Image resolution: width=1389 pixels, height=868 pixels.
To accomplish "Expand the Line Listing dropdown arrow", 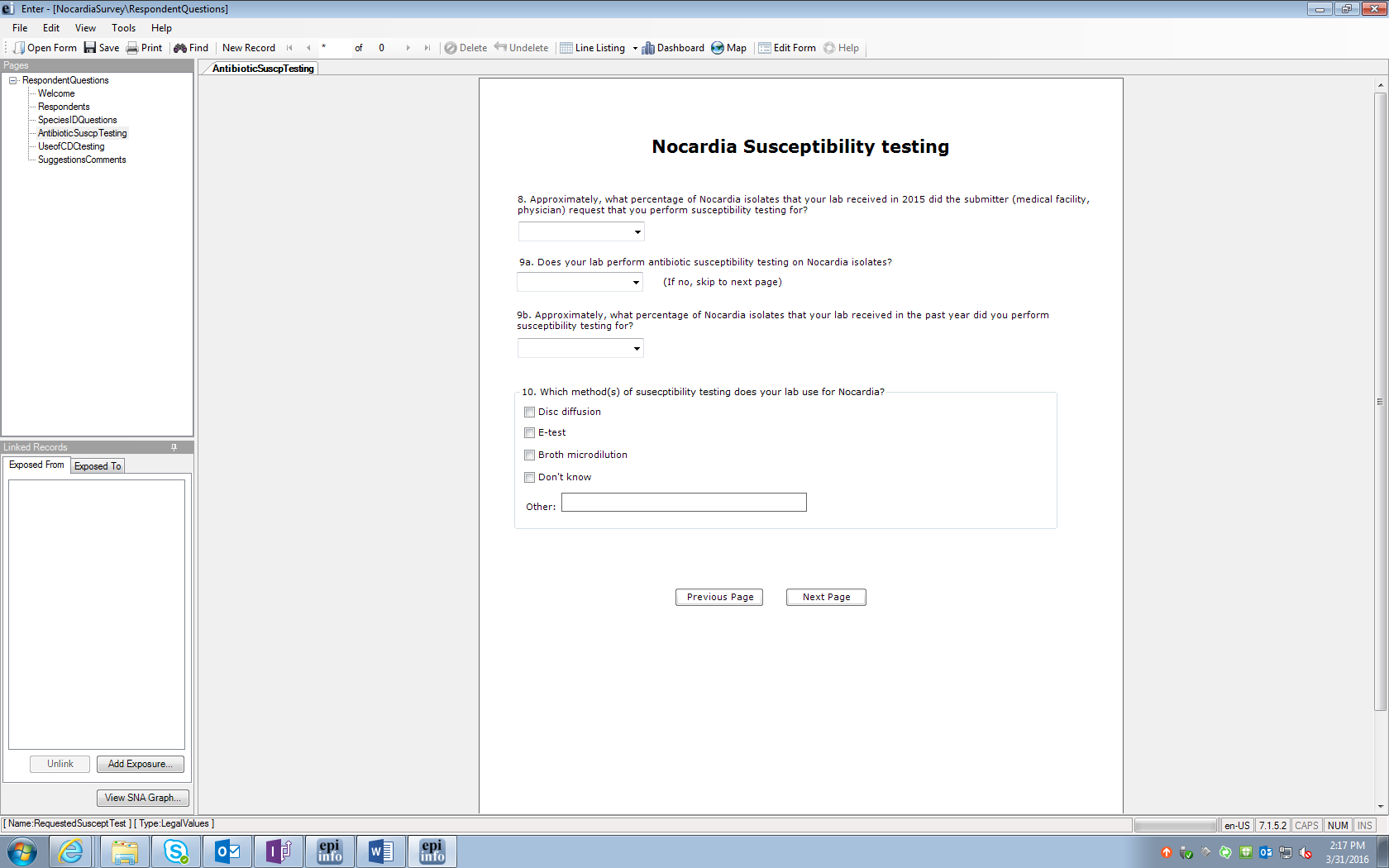I will coord(635,48).
